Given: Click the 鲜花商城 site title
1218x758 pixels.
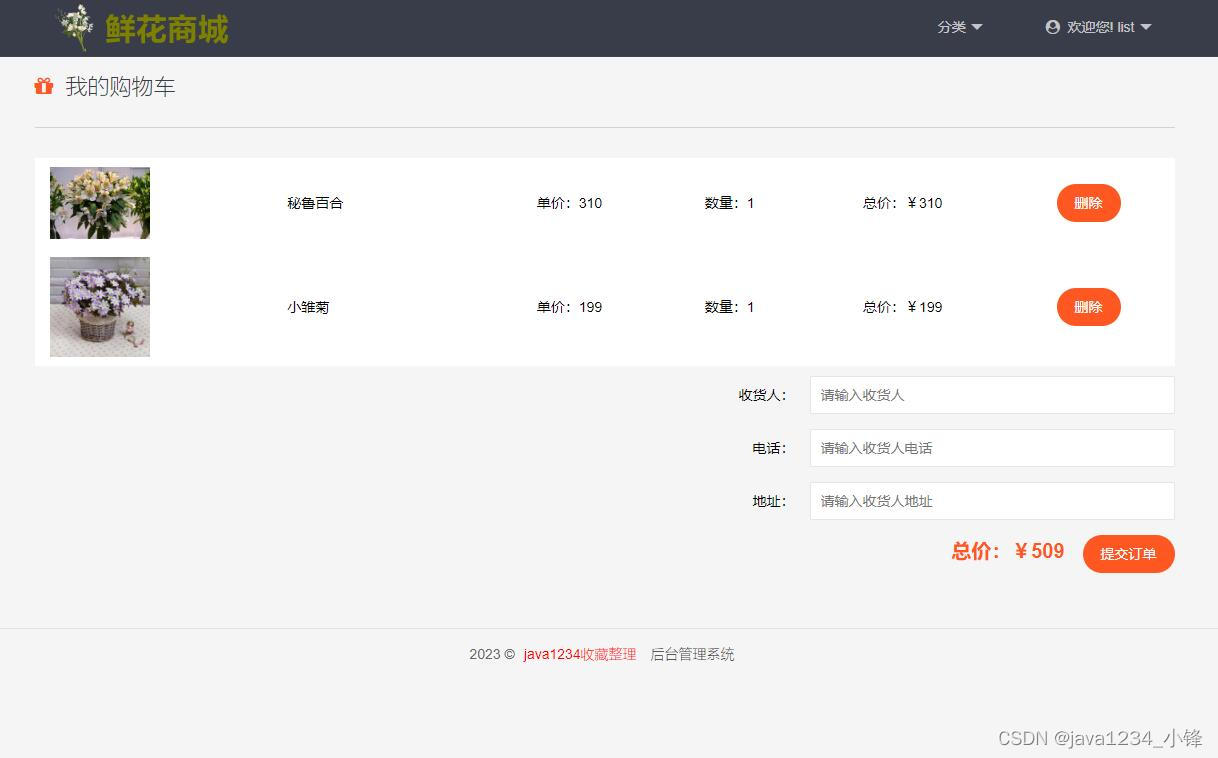Looking at the screenshot, I should [x=167, y=29].
